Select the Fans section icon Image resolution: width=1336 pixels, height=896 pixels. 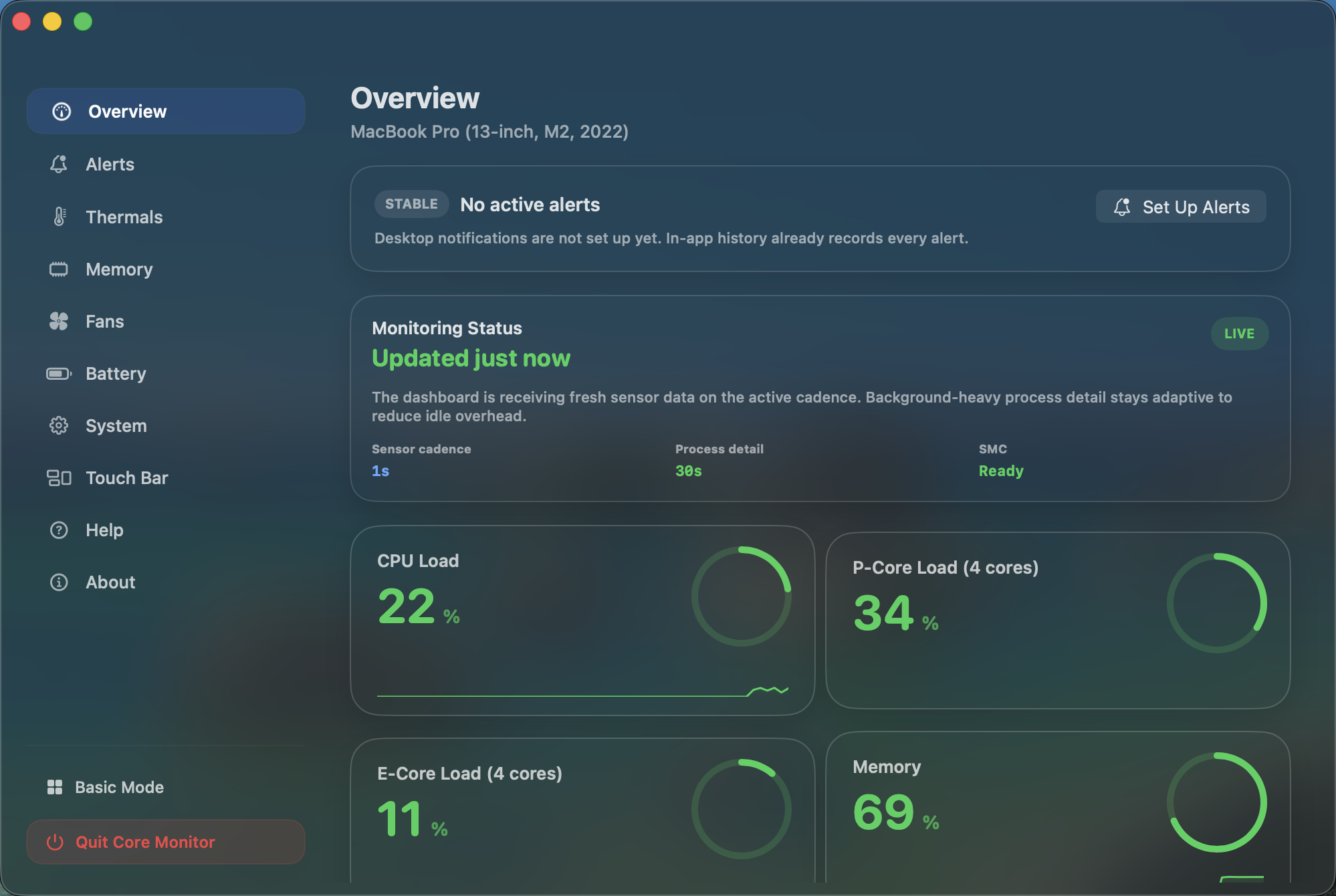(x=60, y=321)
